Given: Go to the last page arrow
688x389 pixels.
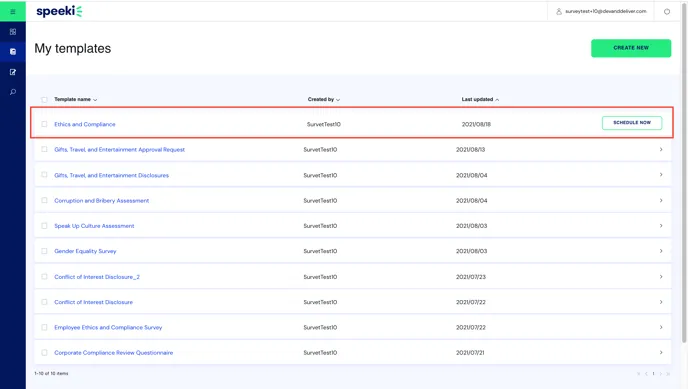Looking at the screenshot, I should click(x=668, y=374).
